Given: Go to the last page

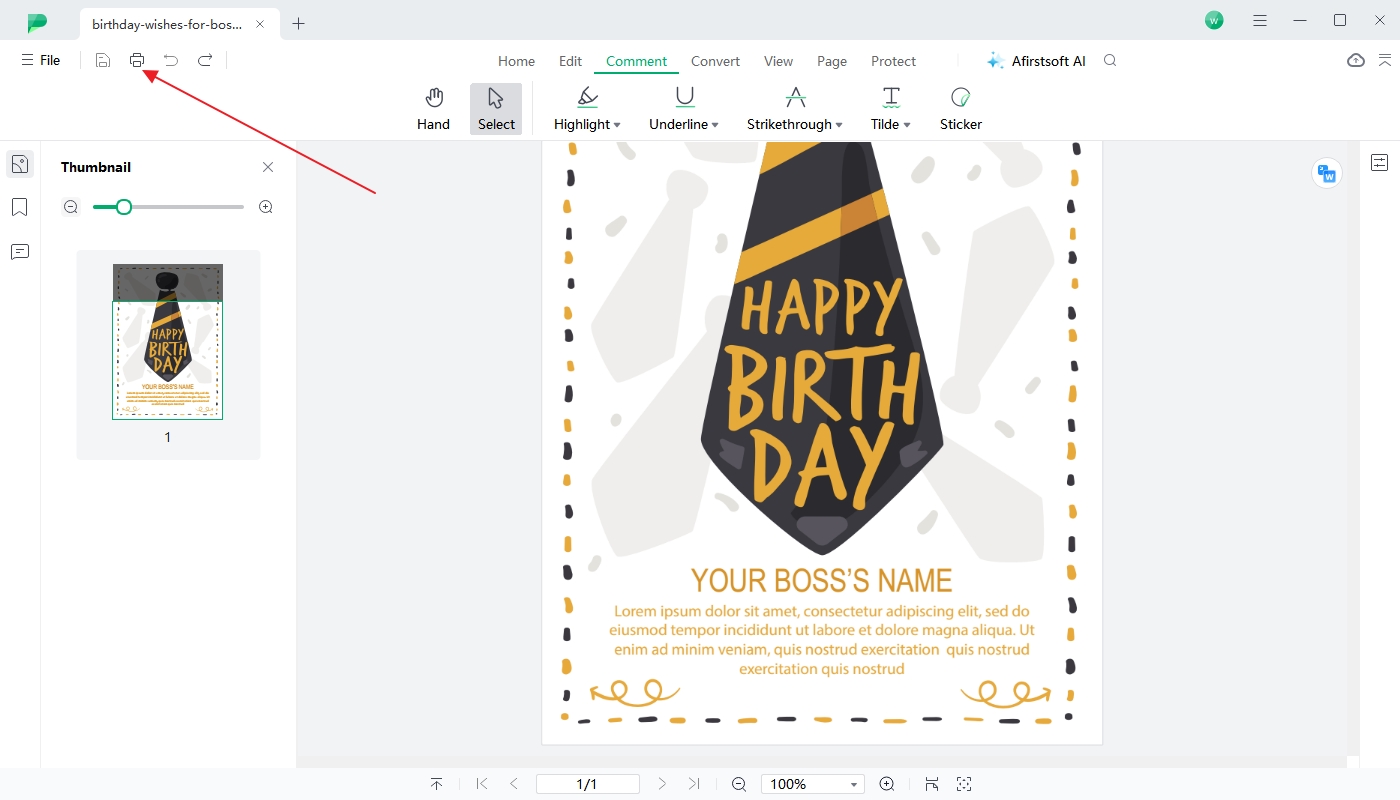Looking at the screenshot, I should pos(694,784).
